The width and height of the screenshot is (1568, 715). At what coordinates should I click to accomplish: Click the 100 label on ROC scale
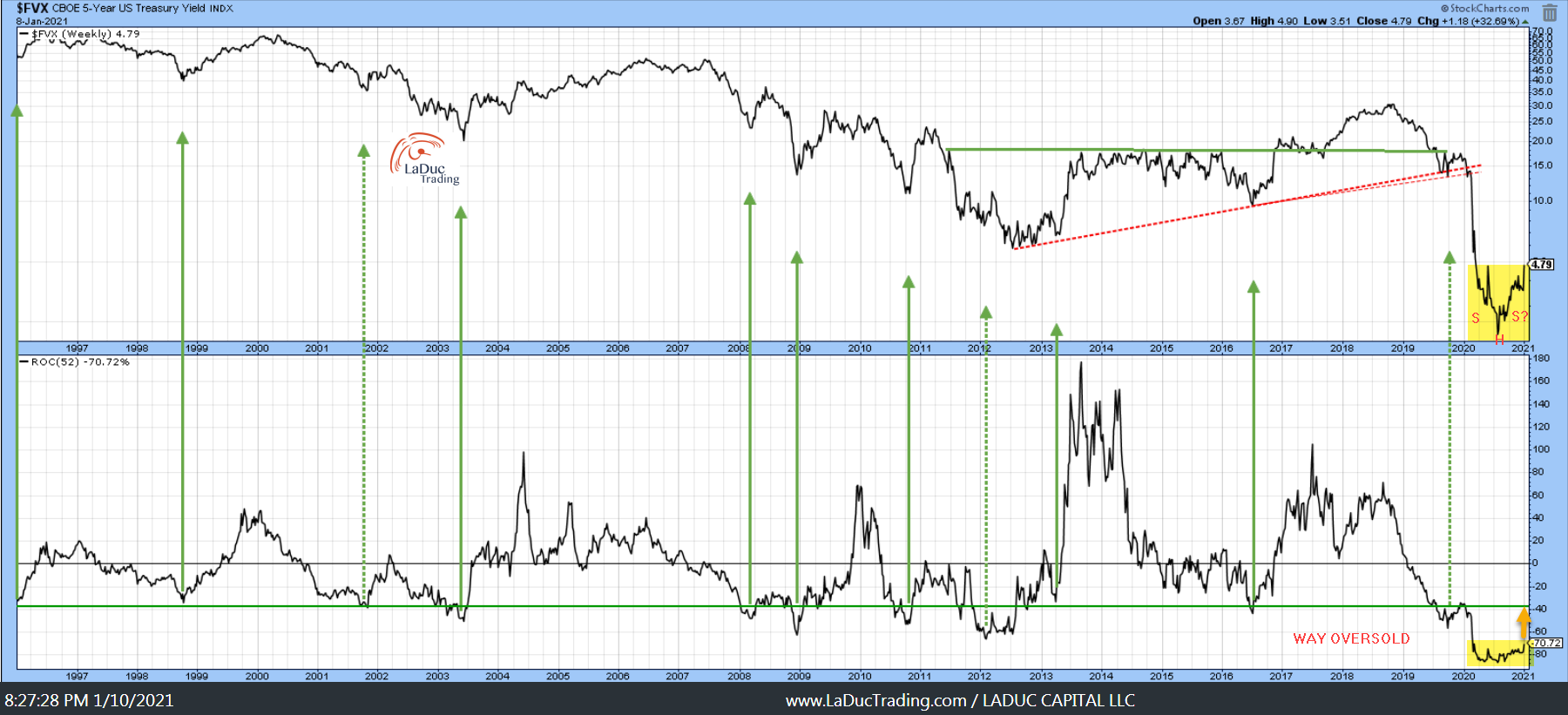[1541, 449]
